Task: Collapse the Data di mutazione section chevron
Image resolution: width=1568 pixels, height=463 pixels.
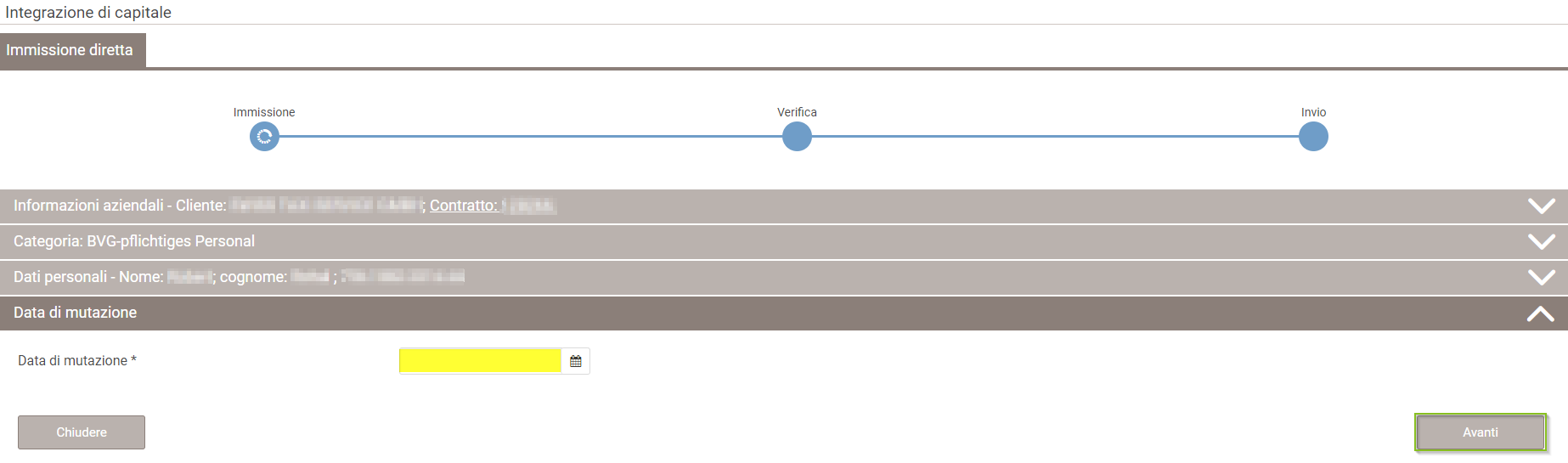Action: click(1541, 313)
